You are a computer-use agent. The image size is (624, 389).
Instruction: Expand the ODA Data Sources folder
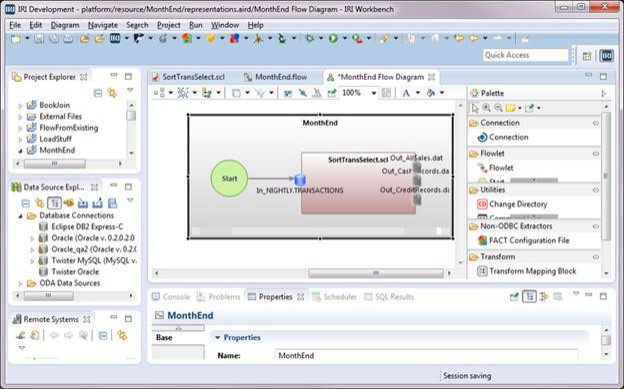point(20,283)
